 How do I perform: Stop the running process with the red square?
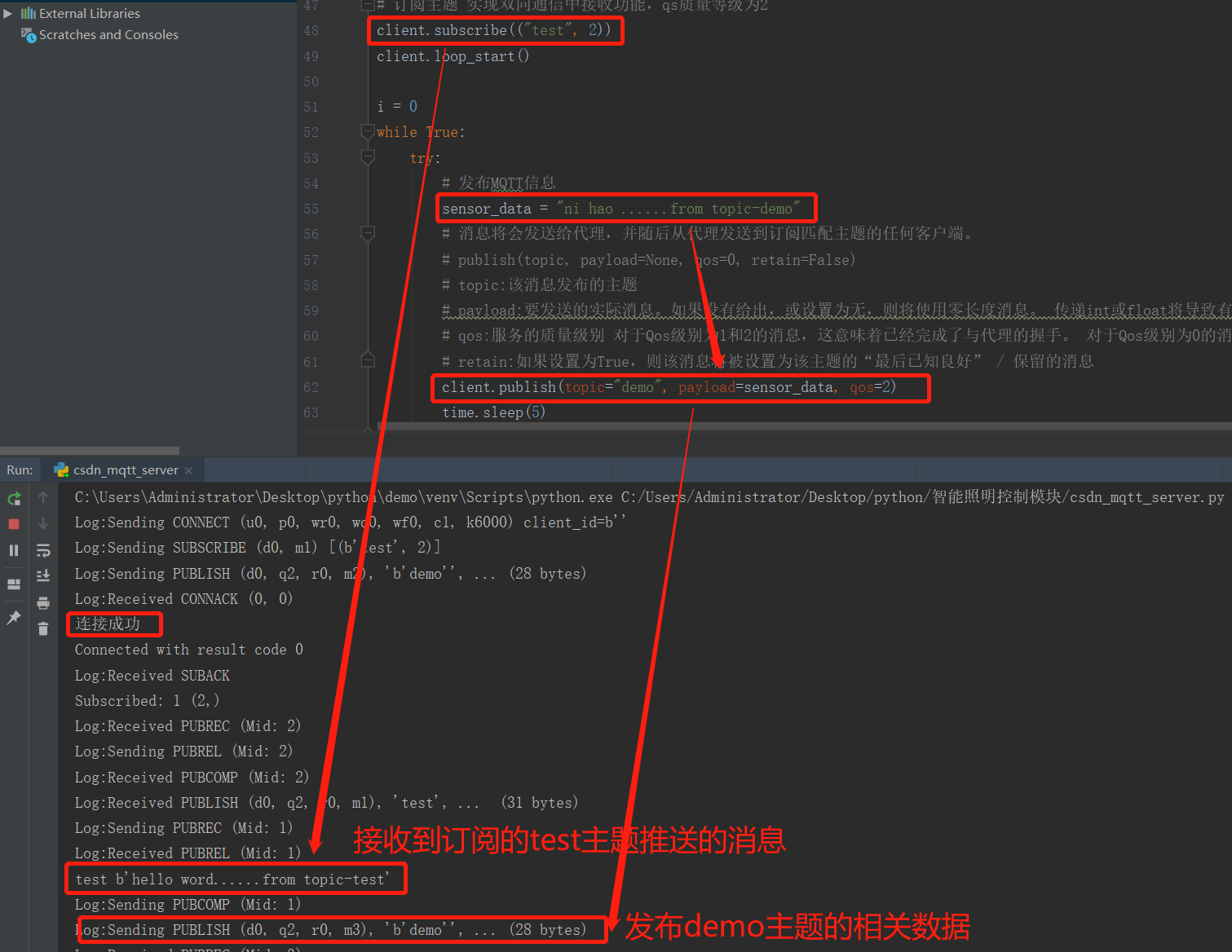[14, 524]
